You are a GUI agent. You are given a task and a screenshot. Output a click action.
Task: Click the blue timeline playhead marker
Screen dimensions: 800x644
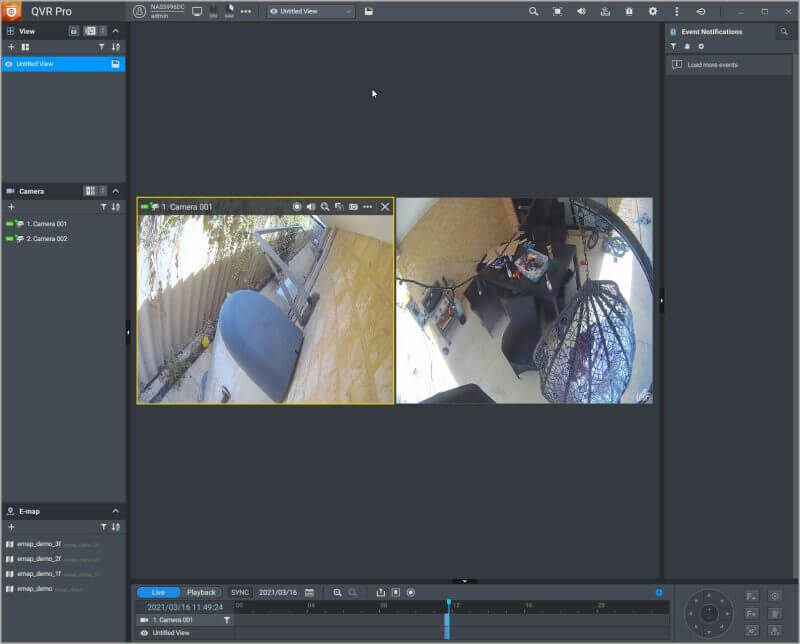tap(448, 603)
